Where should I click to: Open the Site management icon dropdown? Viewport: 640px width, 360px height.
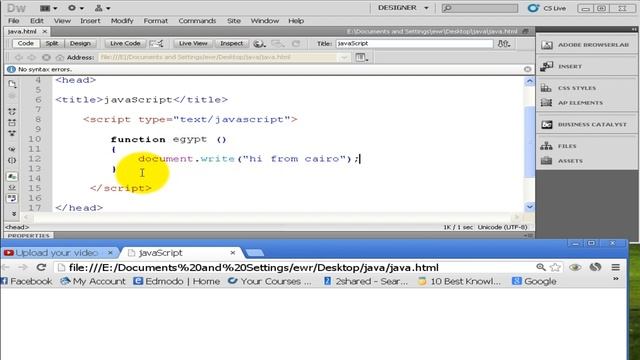[x=102, y=8]
